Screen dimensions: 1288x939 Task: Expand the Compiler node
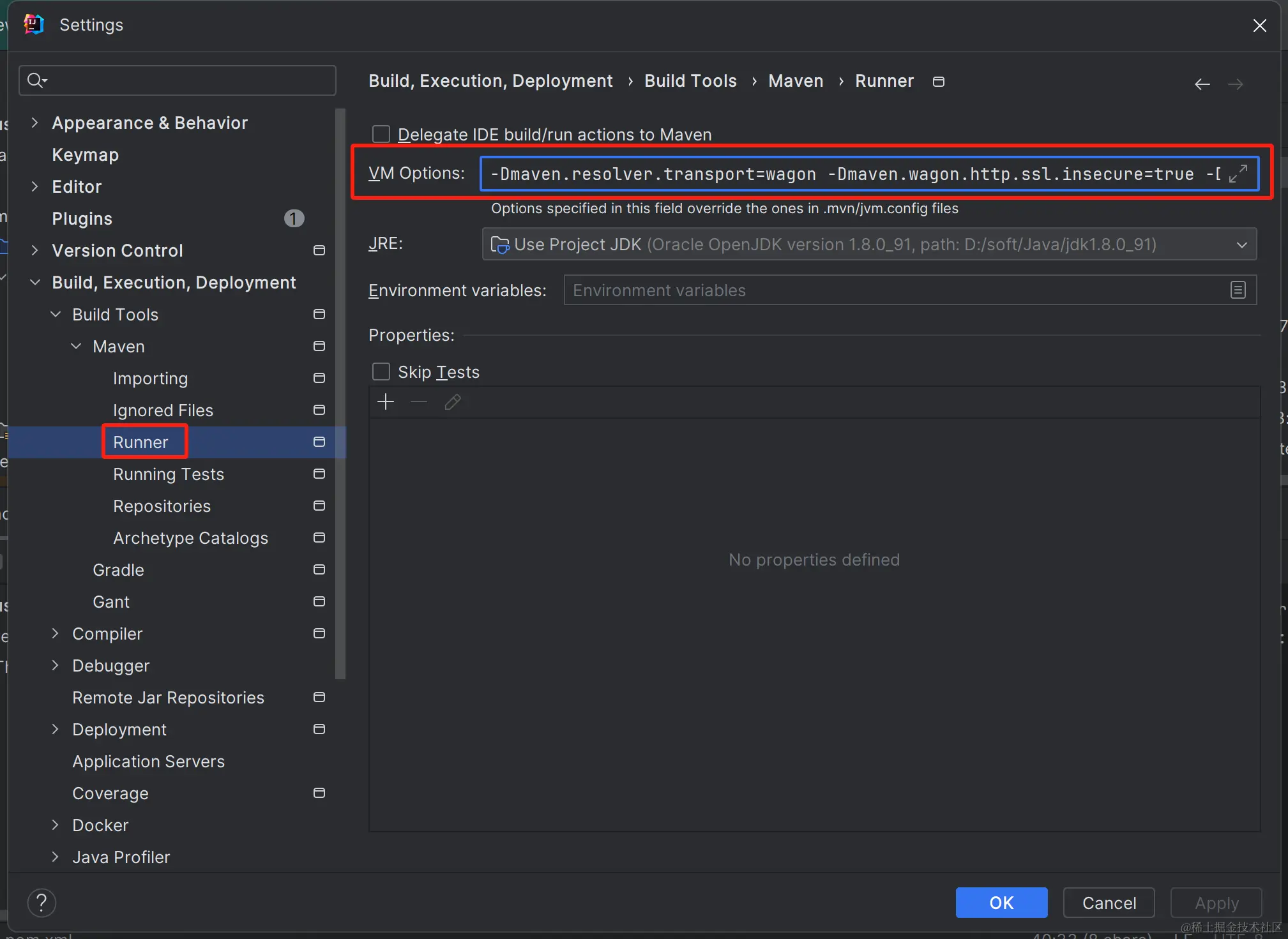[56, 633]
